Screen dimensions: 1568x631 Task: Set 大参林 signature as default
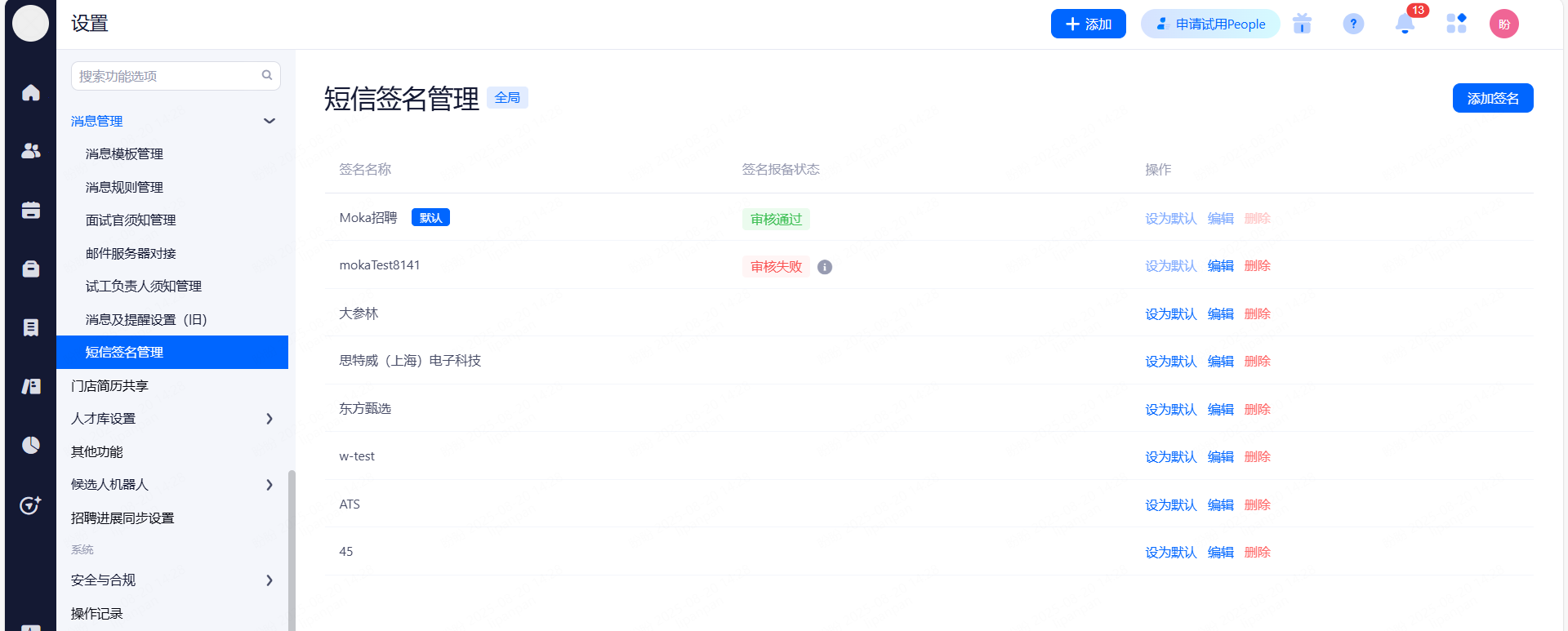click(1170, 314)
